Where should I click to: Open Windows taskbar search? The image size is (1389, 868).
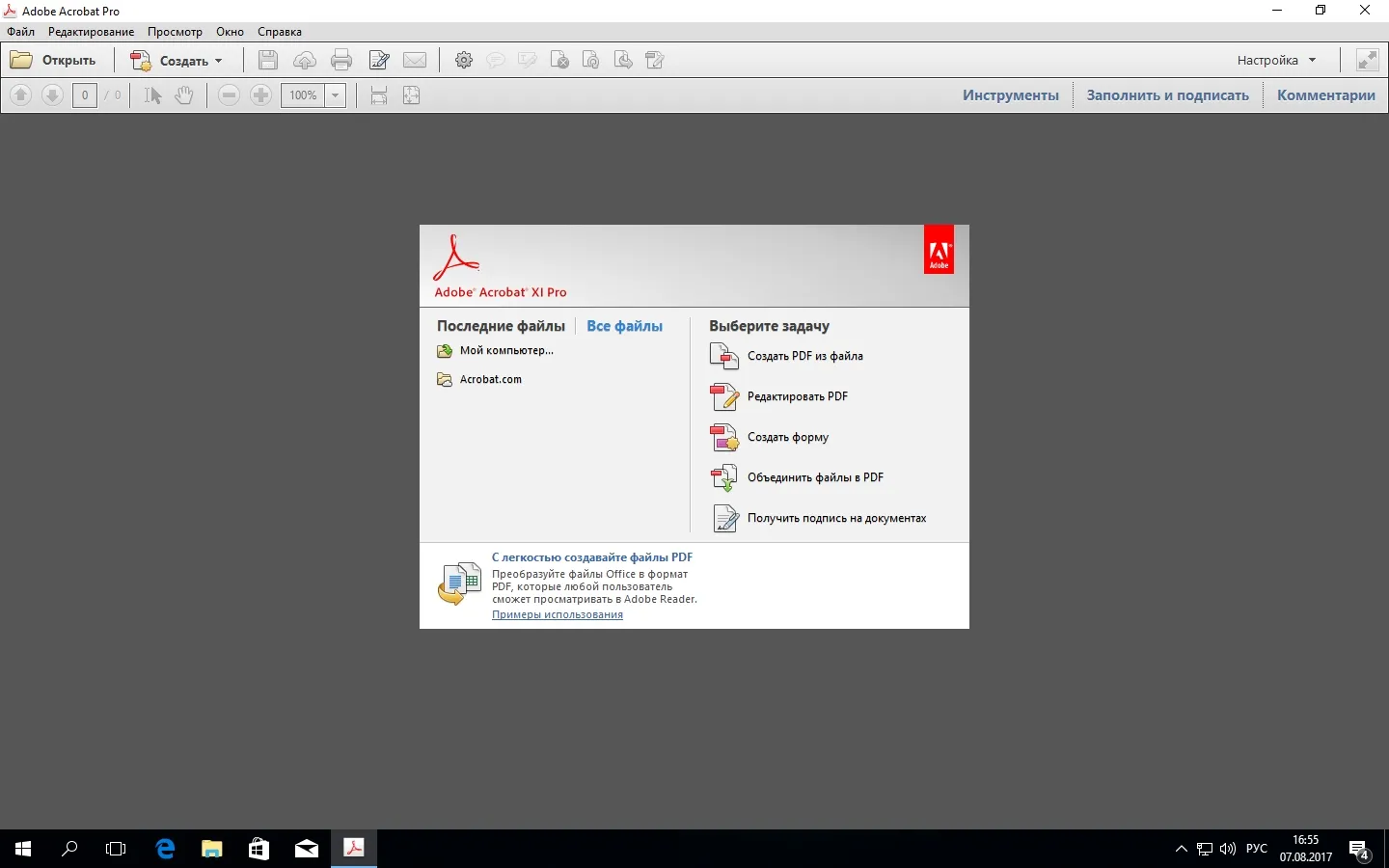(x=69, y=849)
